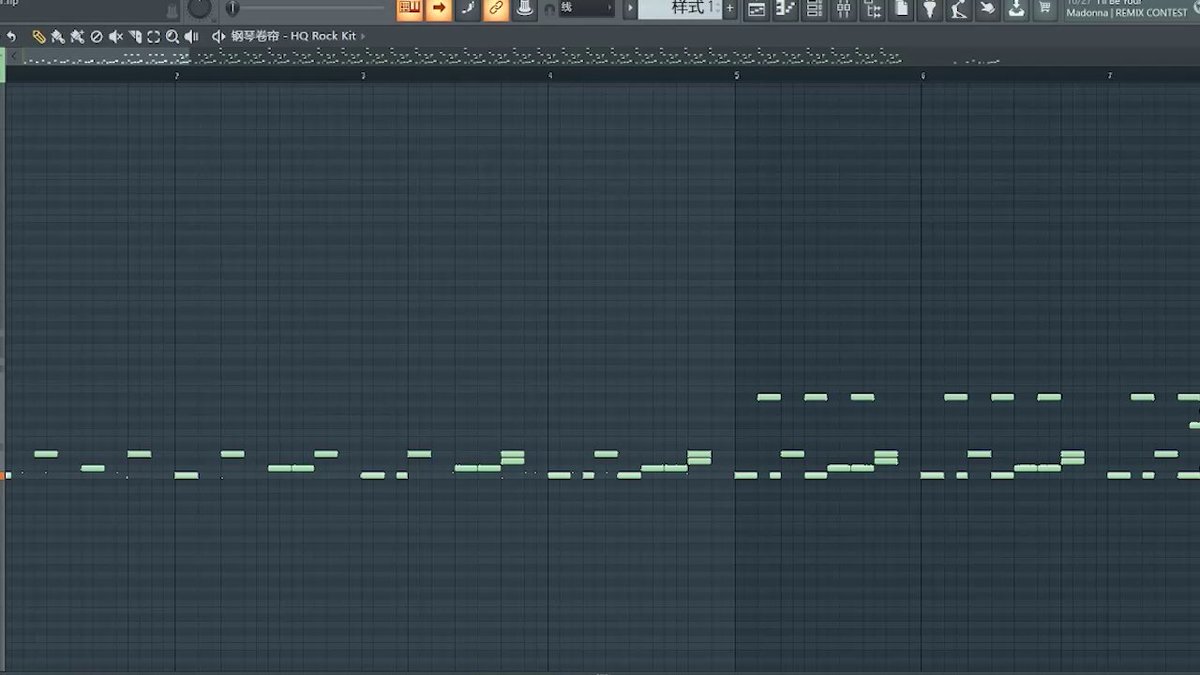Toggle typing keyboard to piano button
The height and width of the screenshot is (675, 1200).
pos(409,9)
